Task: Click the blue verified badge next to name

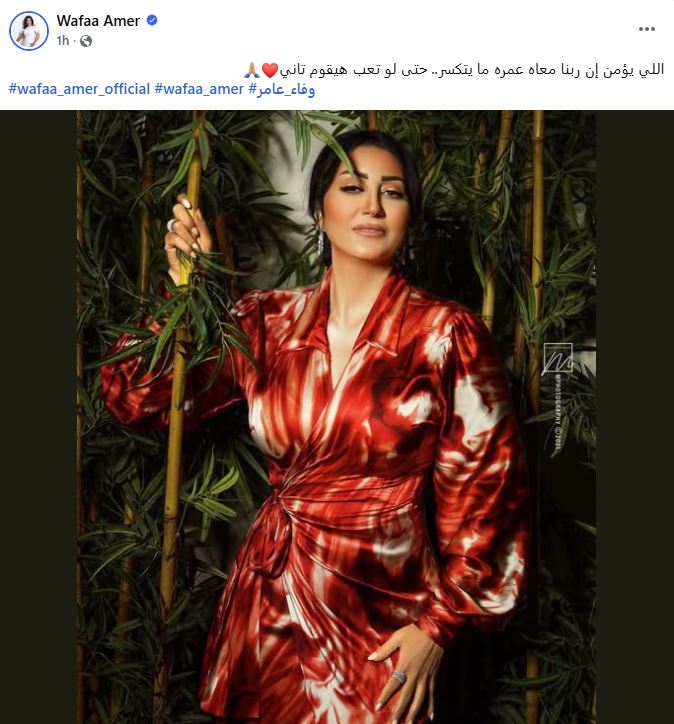Action: point(152,20)
